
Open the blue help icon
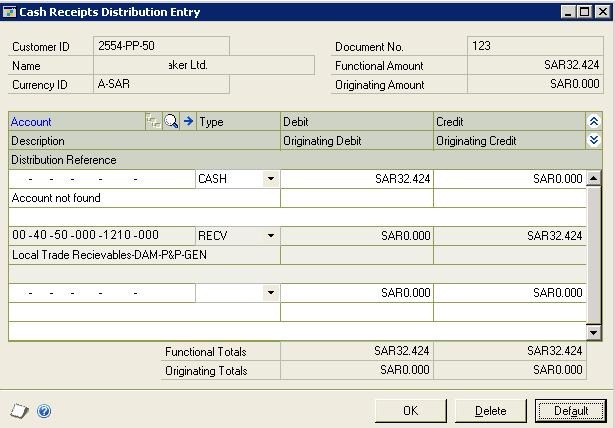(x=44, y=411)
